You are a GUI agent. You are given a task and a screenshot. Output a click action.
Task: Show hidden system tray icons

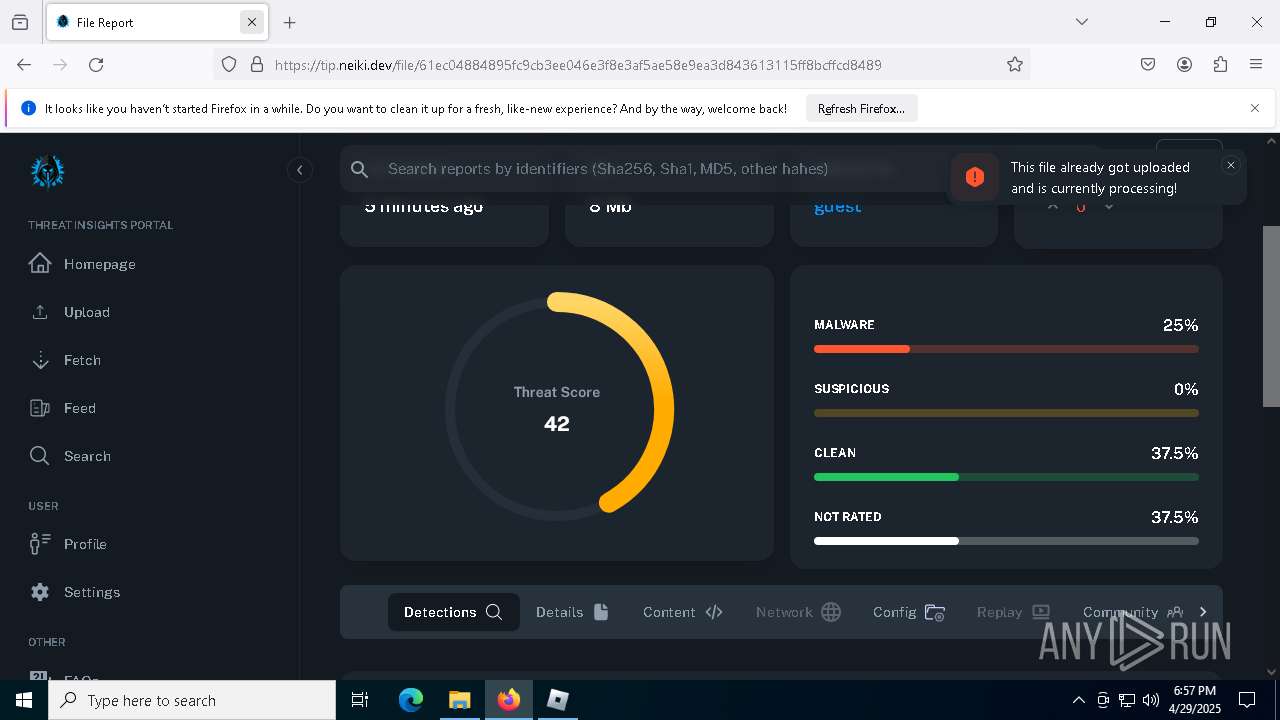pos(1078,700)
